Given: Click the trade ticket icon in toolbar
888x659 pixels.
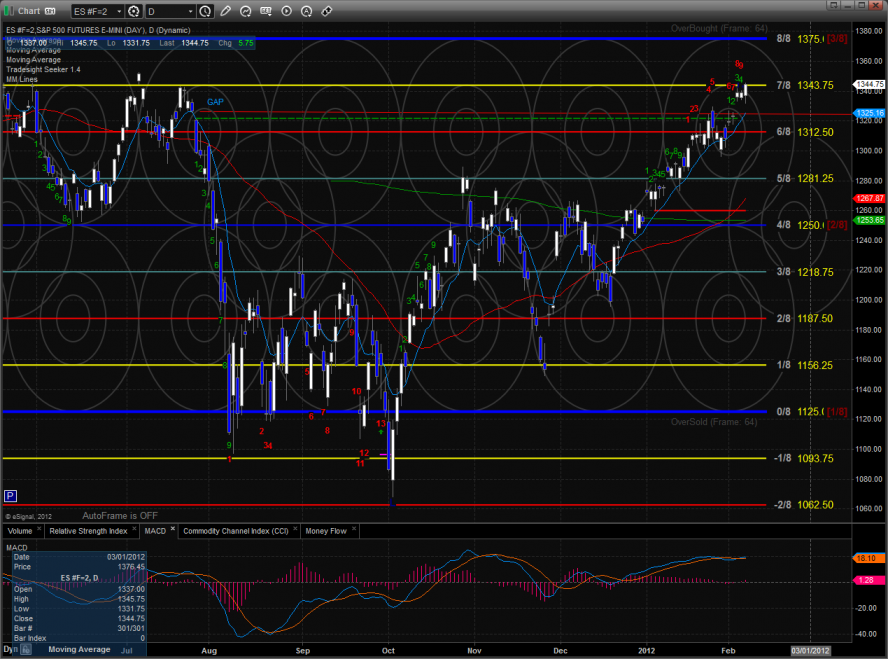Looking at the screenshot, I should 327,11.
